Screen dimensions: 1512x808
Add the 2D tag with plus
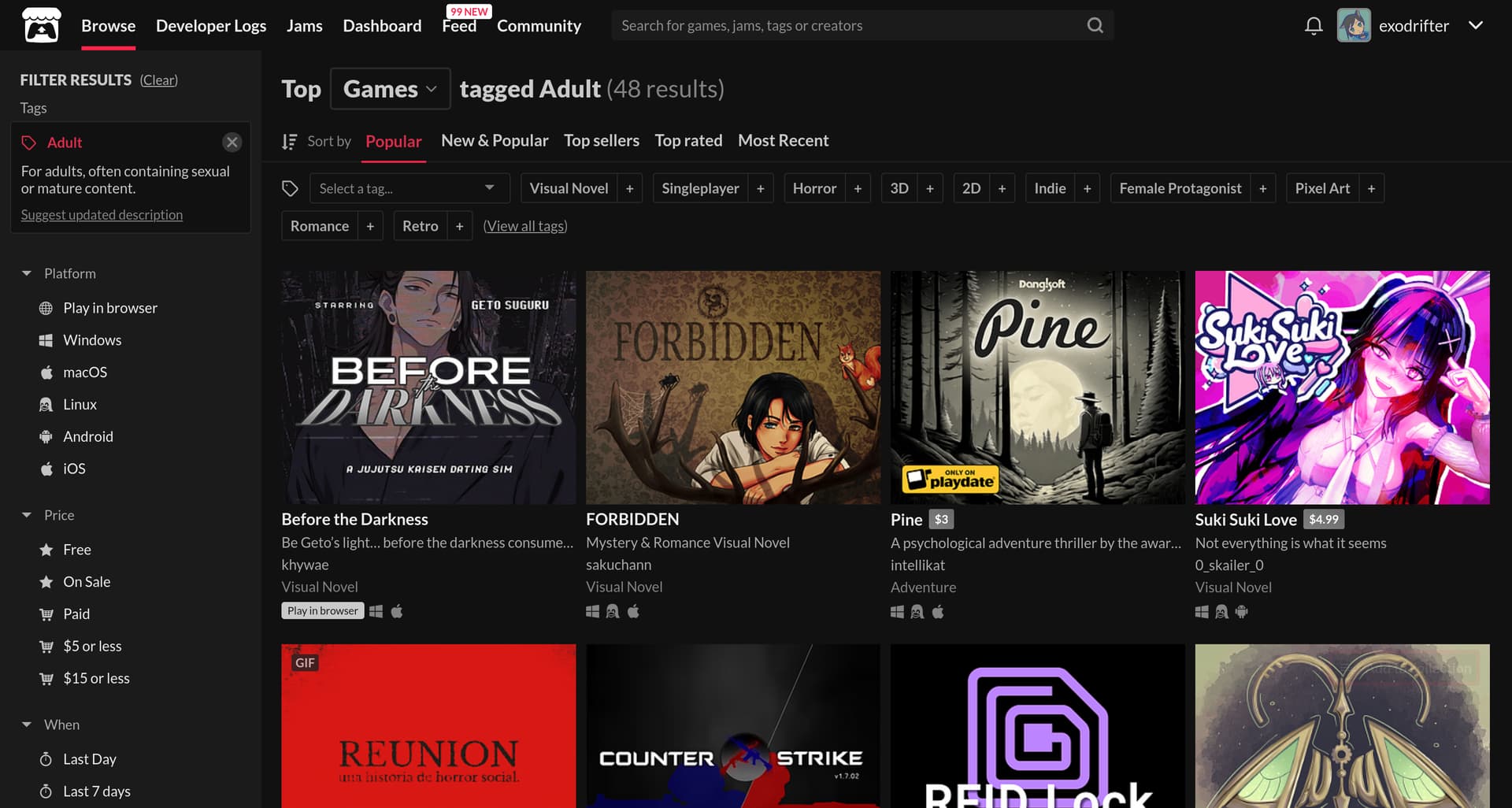click(x=1002, y=188)
